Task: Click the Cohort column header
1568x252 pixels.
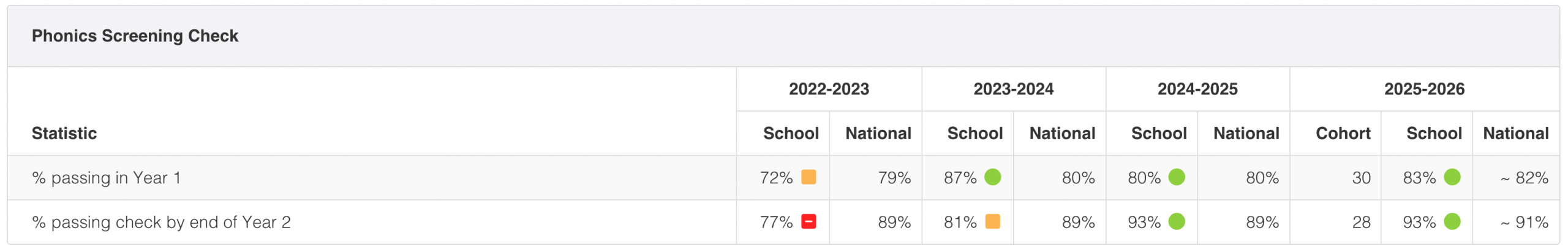Action: point(1343,133)
